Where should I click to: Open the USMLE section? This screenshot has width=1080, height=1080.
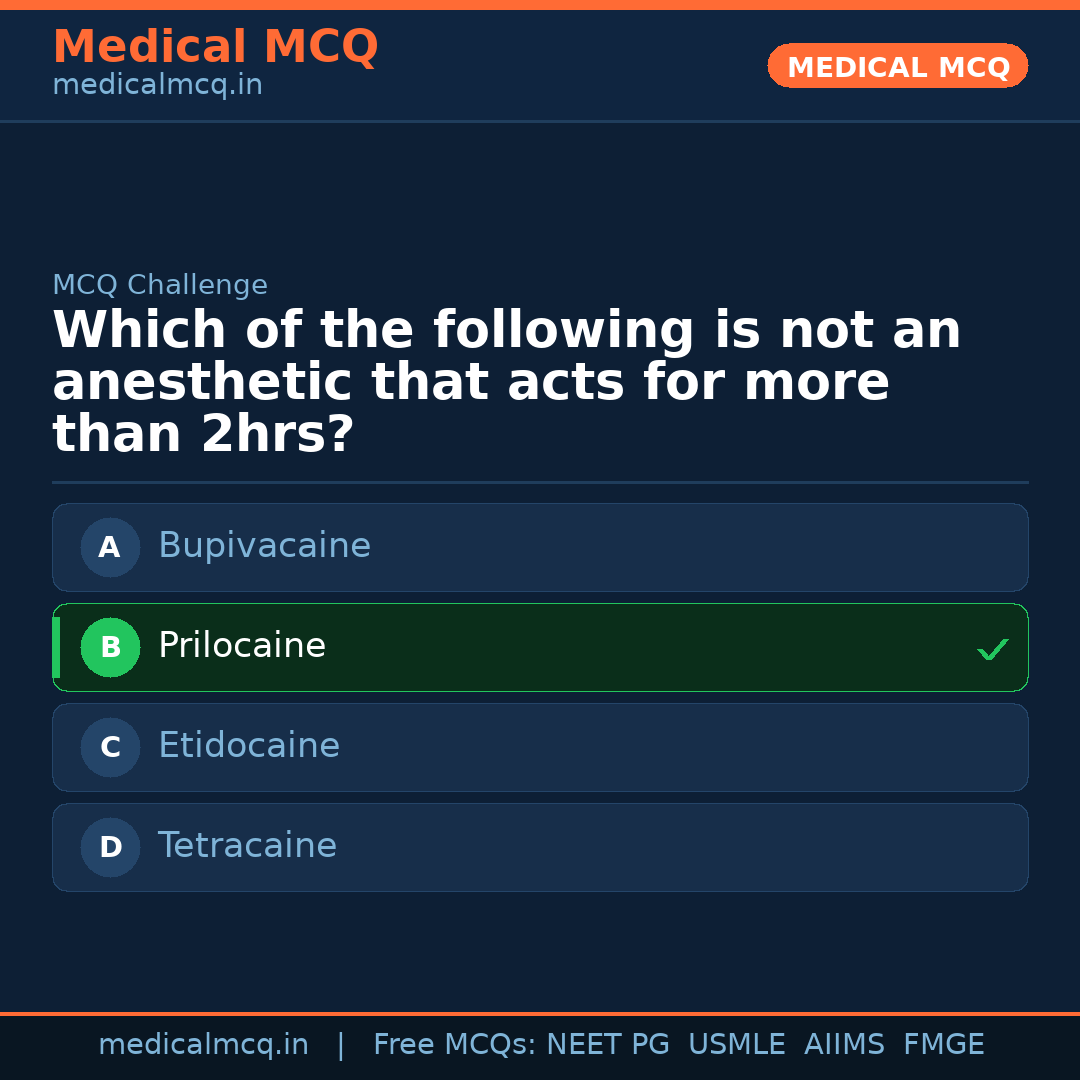737,1043
